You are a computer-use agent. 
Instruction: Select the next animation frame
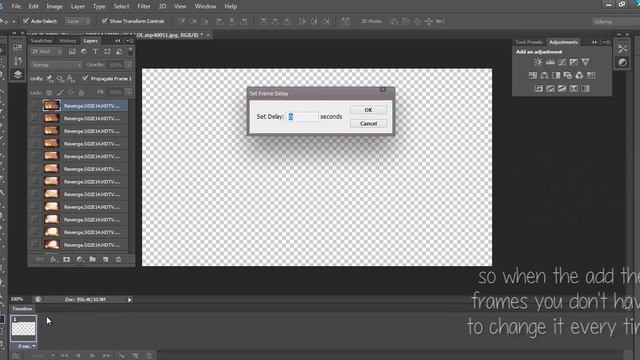[x=107, y=356]
